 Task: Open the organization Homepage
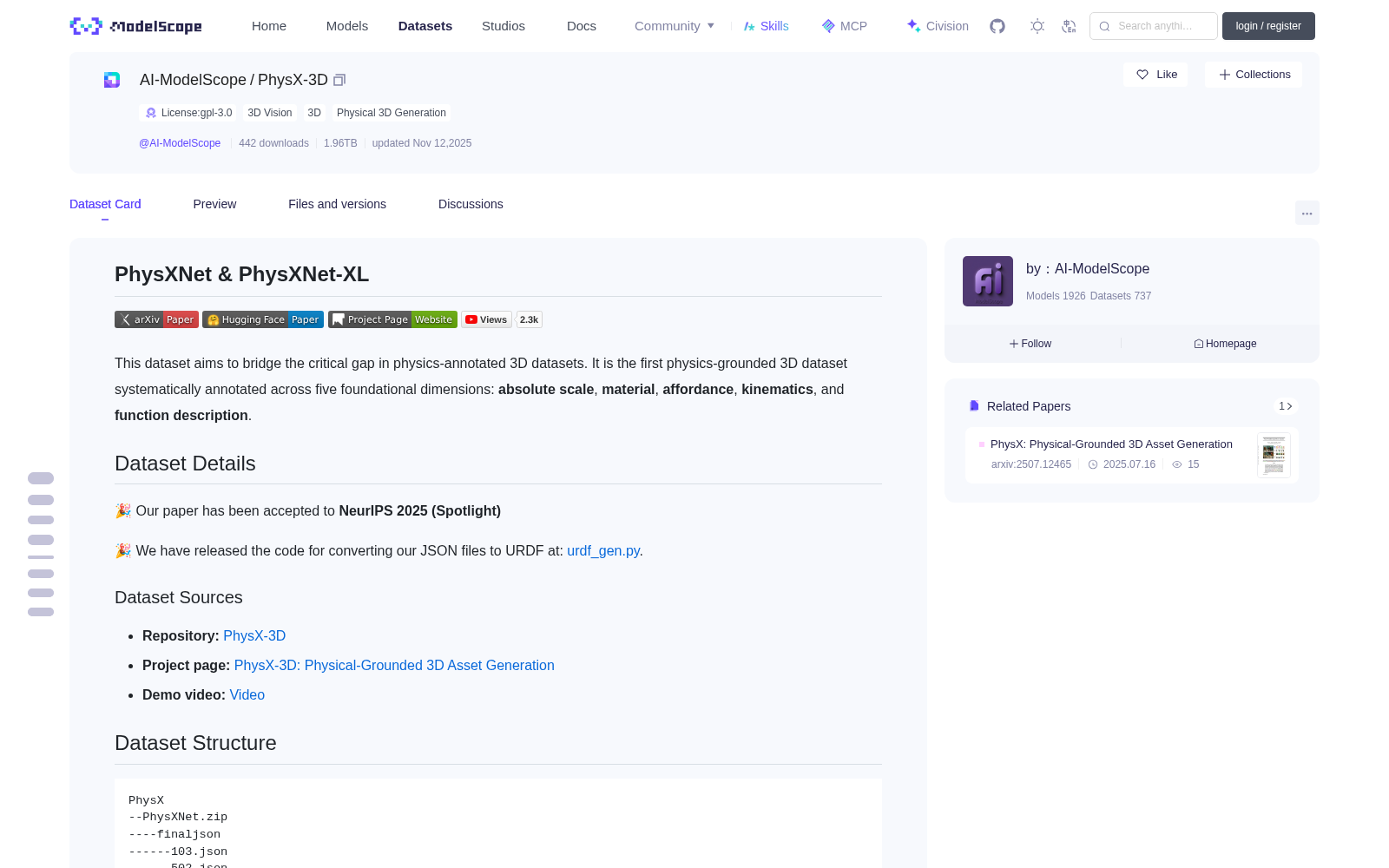1225,344
